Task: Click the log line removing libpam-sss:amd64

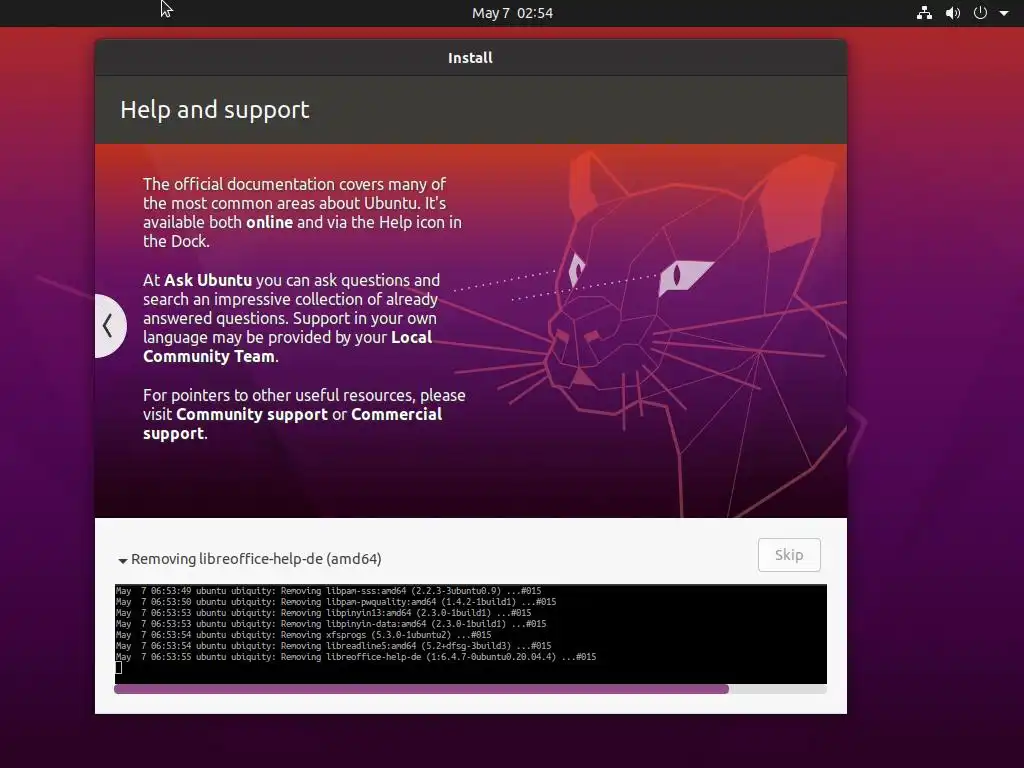Action: [x=328, y=591]
